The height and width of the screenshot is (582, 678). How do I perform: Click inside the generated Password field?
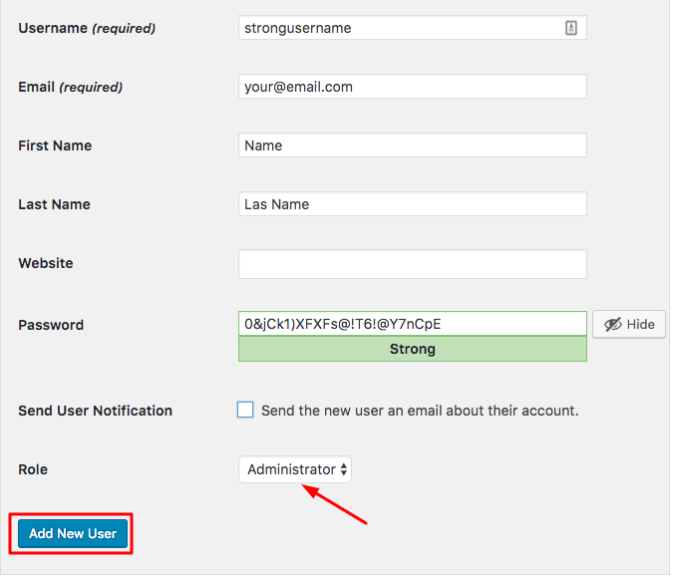click(412, 324)
